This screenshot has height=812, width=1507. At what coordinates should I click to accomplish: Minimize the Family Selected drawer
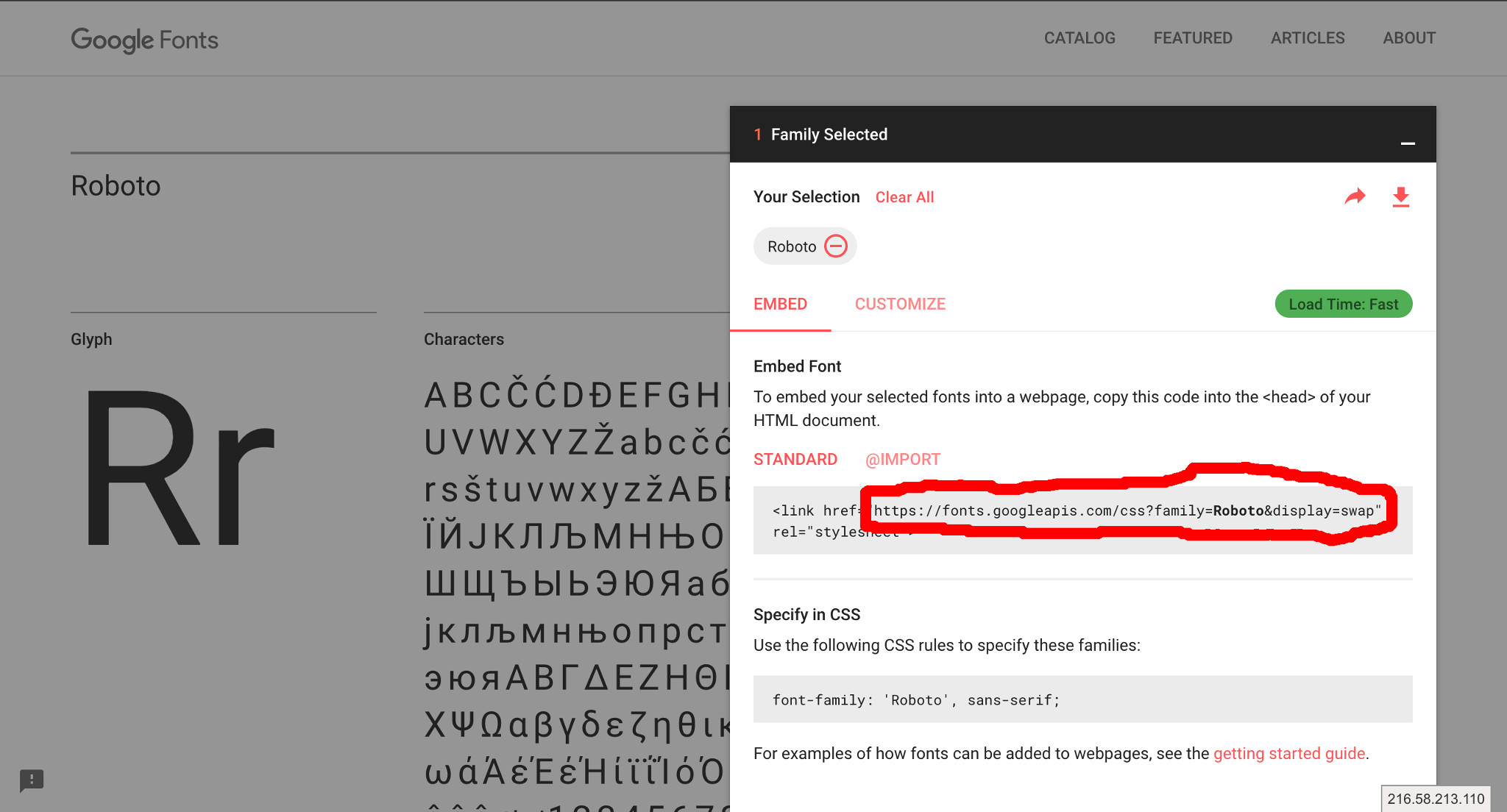click(x=1408, y=143)
